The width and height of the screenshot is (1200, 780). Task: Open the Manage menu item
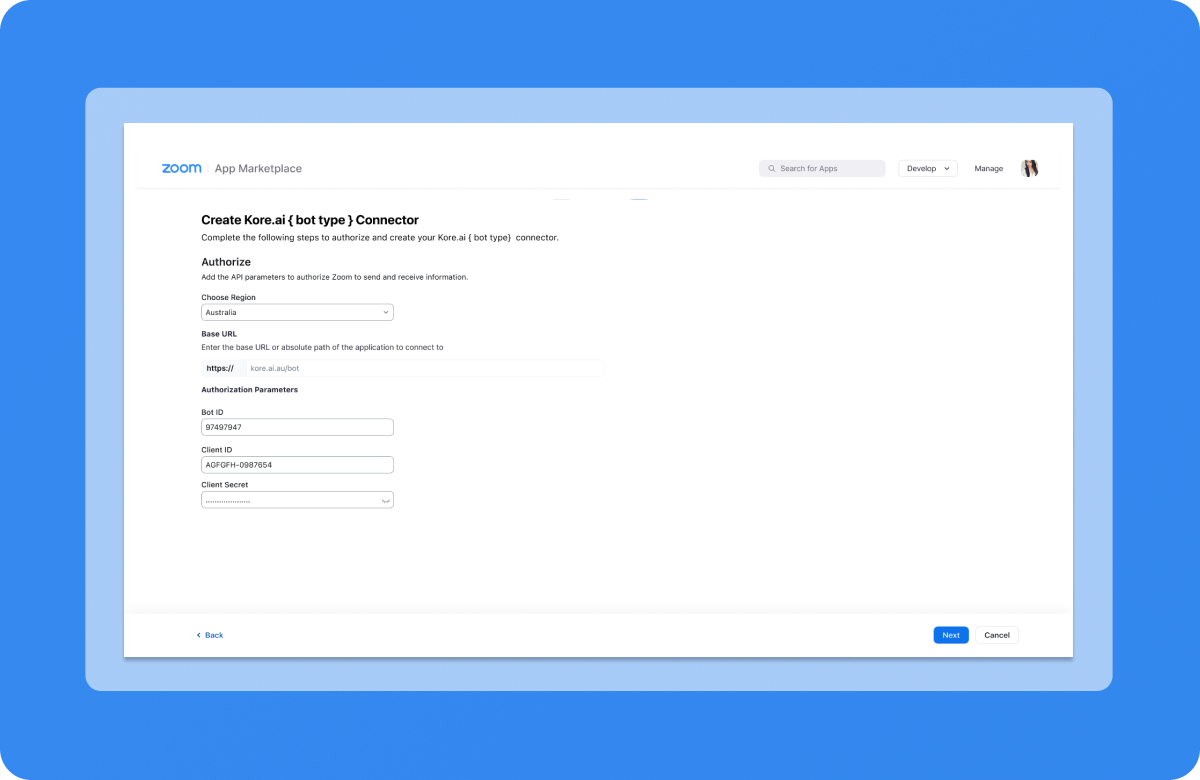[x=989, y=169]
